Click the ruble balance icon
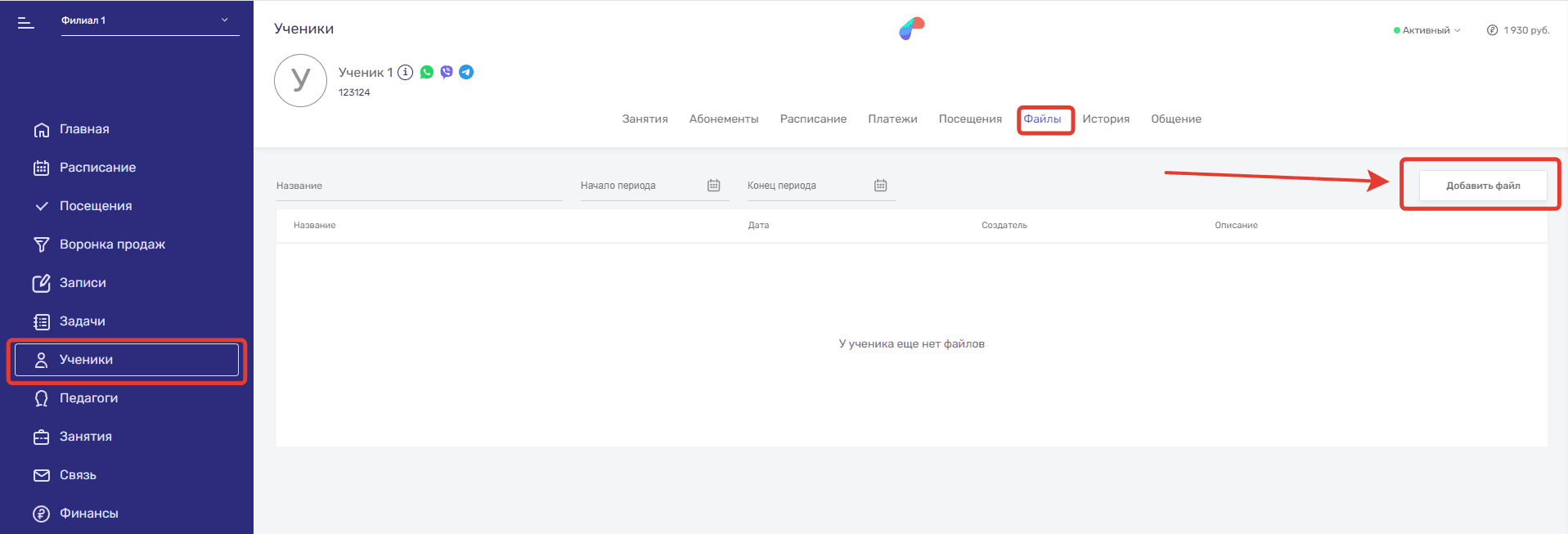Viewport: 1568px width, 534px height. coord(1492,30)
